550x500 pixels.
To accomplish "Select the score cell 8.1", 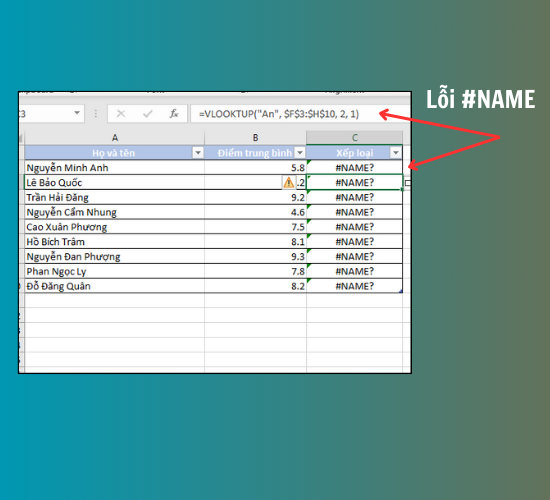I will click(255, 241).
